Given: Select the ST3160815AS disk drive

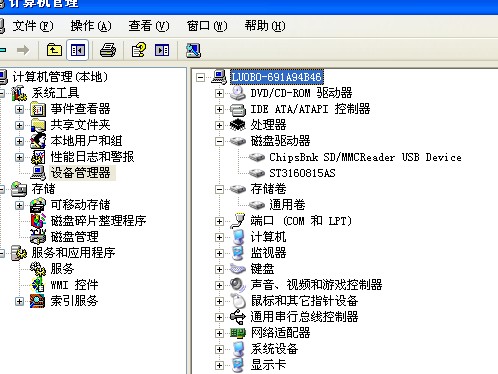Looking at the screenshot, I should tap(302, 173).
